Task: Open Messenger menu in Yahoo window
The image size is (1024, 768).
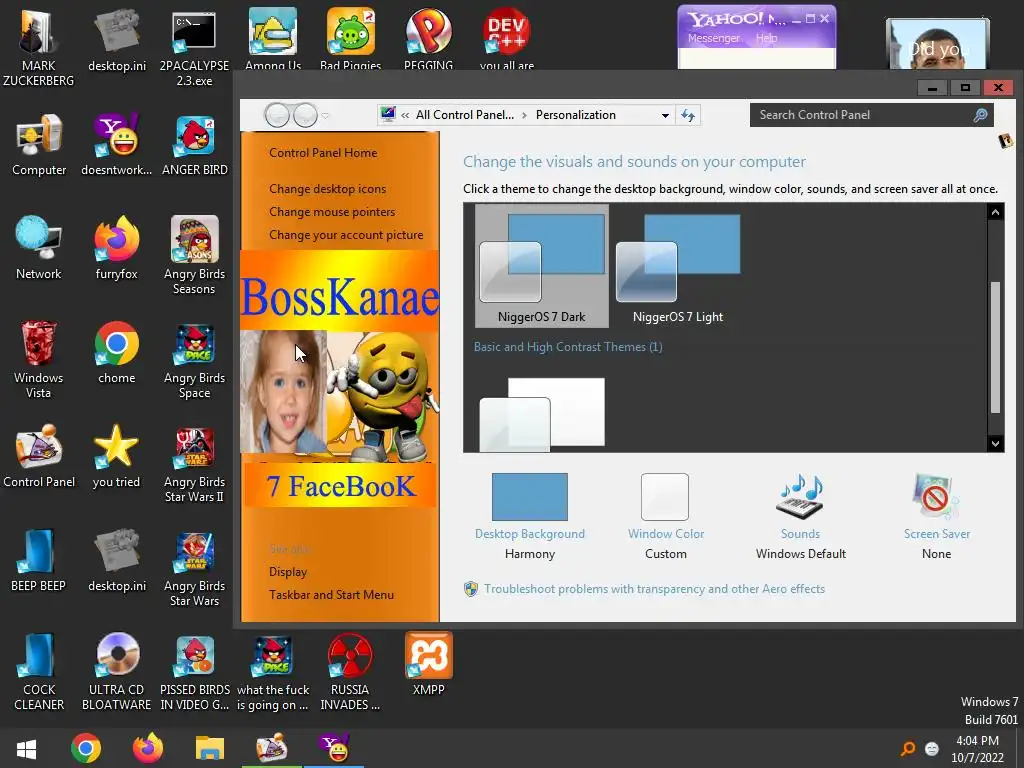Action: pos(713,38)
